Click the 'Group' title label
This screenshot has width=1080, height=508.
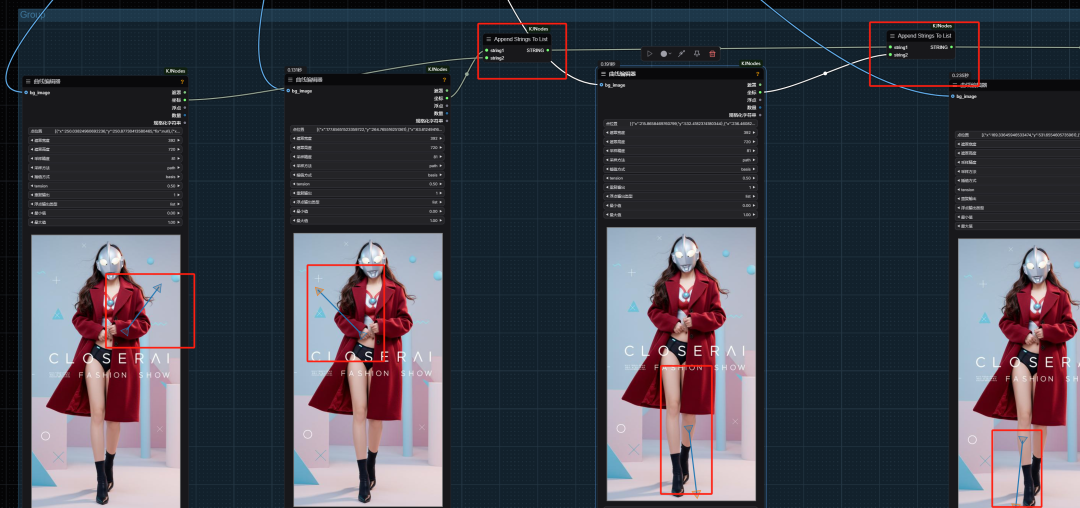32,14
